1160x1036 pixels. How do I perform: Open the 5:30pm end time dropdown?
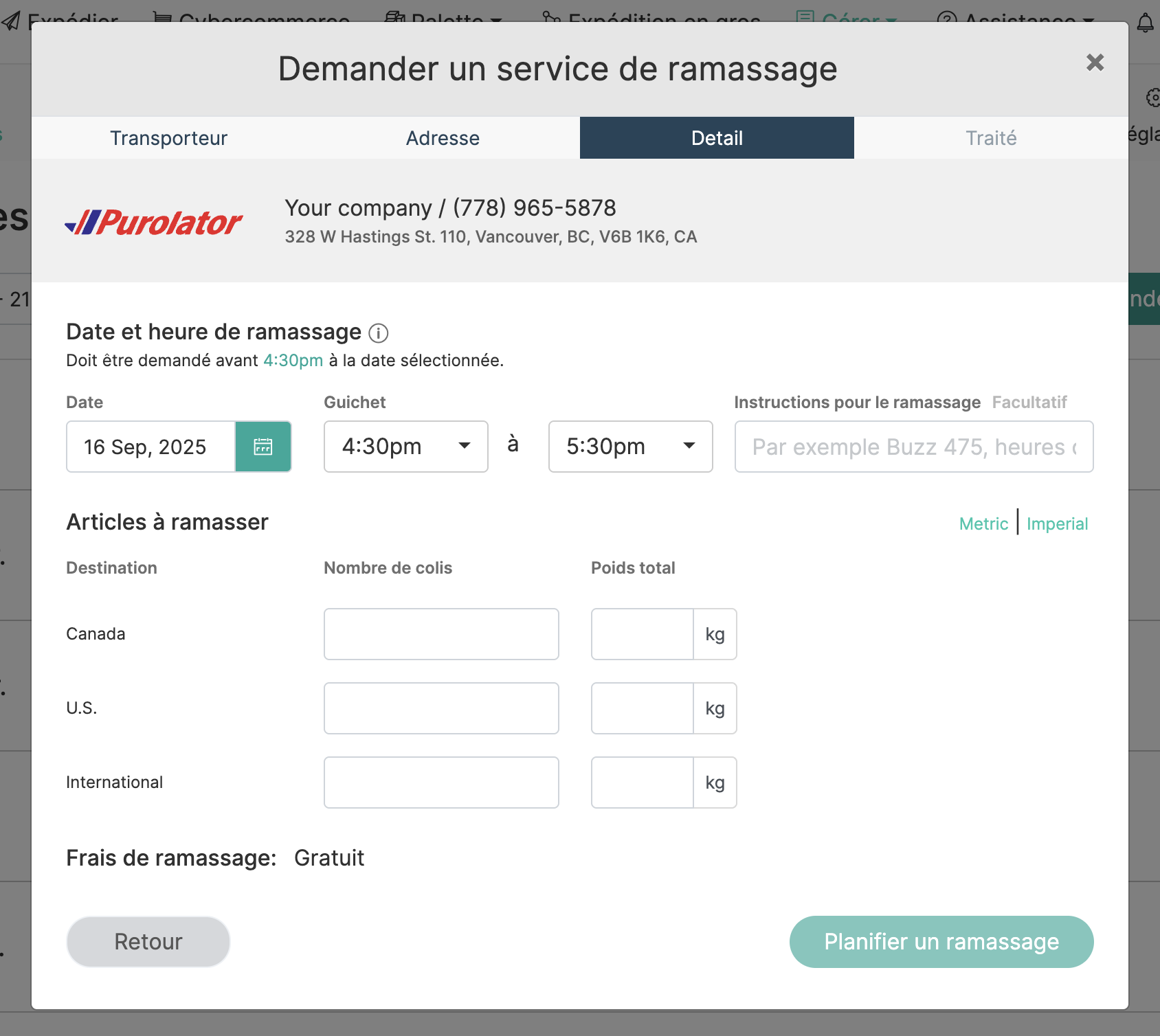click(x=630, y=447)
